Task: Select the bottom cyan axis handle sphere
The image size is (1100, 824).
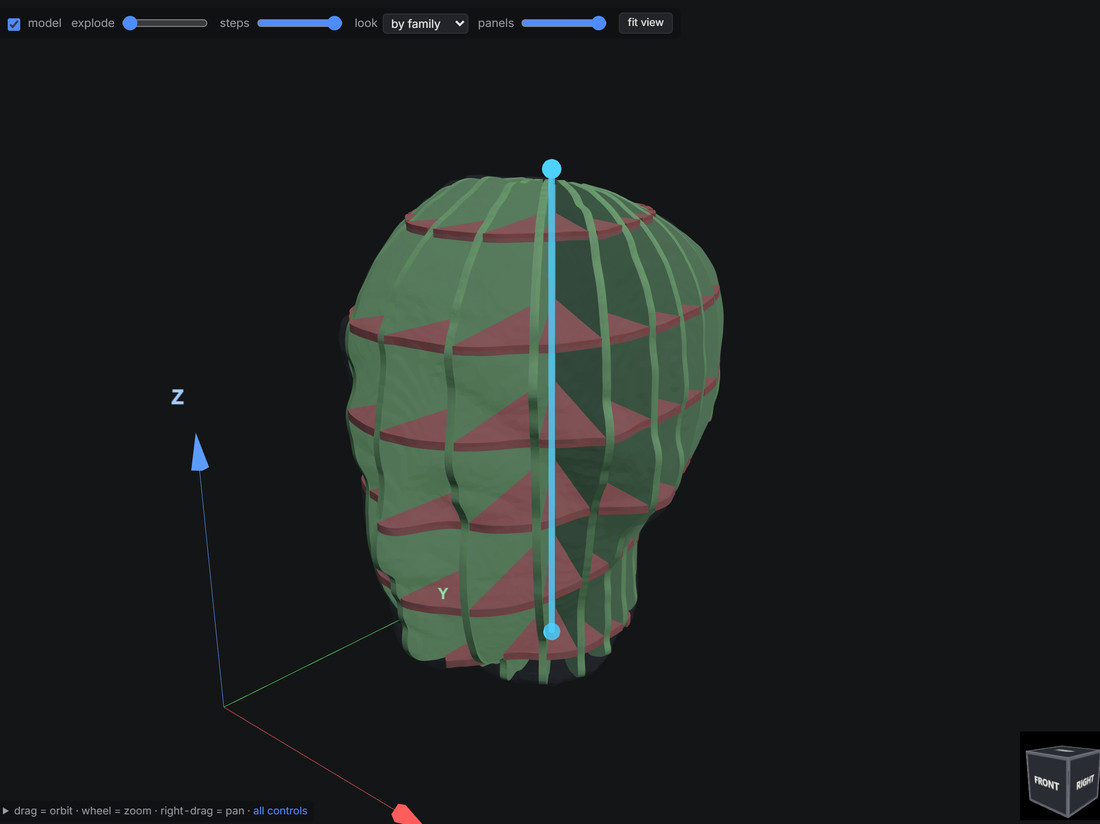Action: [551, 632]
